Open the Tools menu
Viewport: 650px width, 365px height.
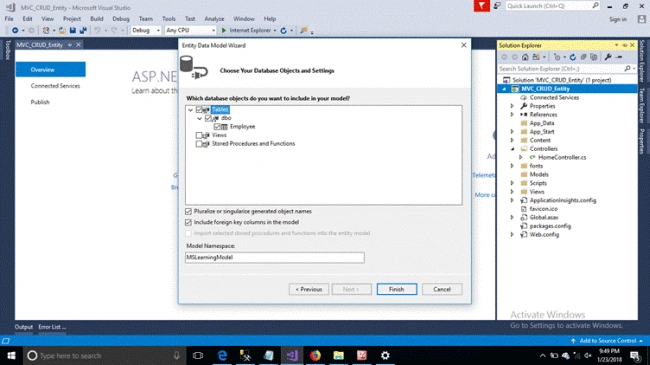point(169,19)
